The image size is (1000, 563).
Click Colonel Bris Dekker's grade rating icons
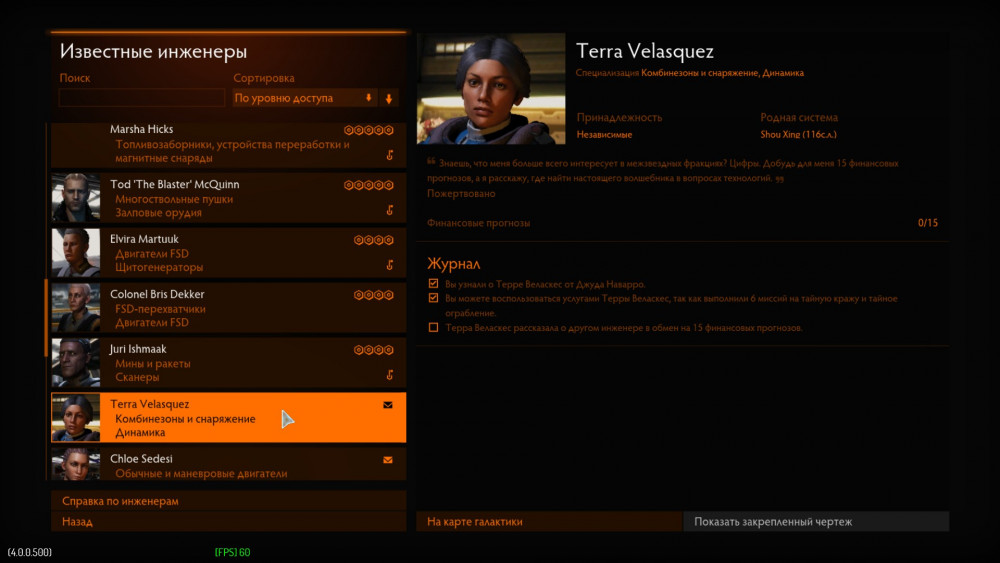tap(374, 295)
